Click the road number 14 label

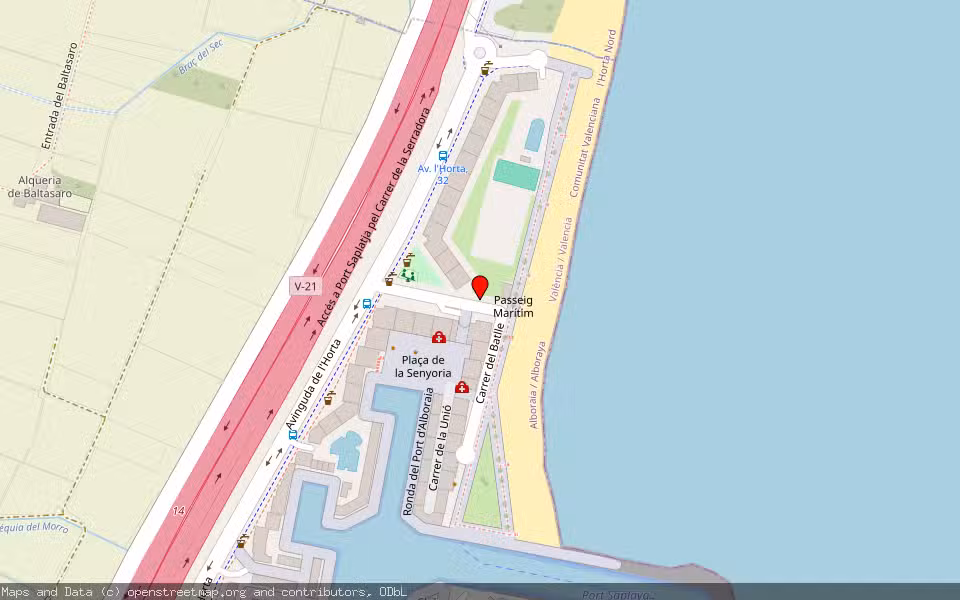(178, 511)
